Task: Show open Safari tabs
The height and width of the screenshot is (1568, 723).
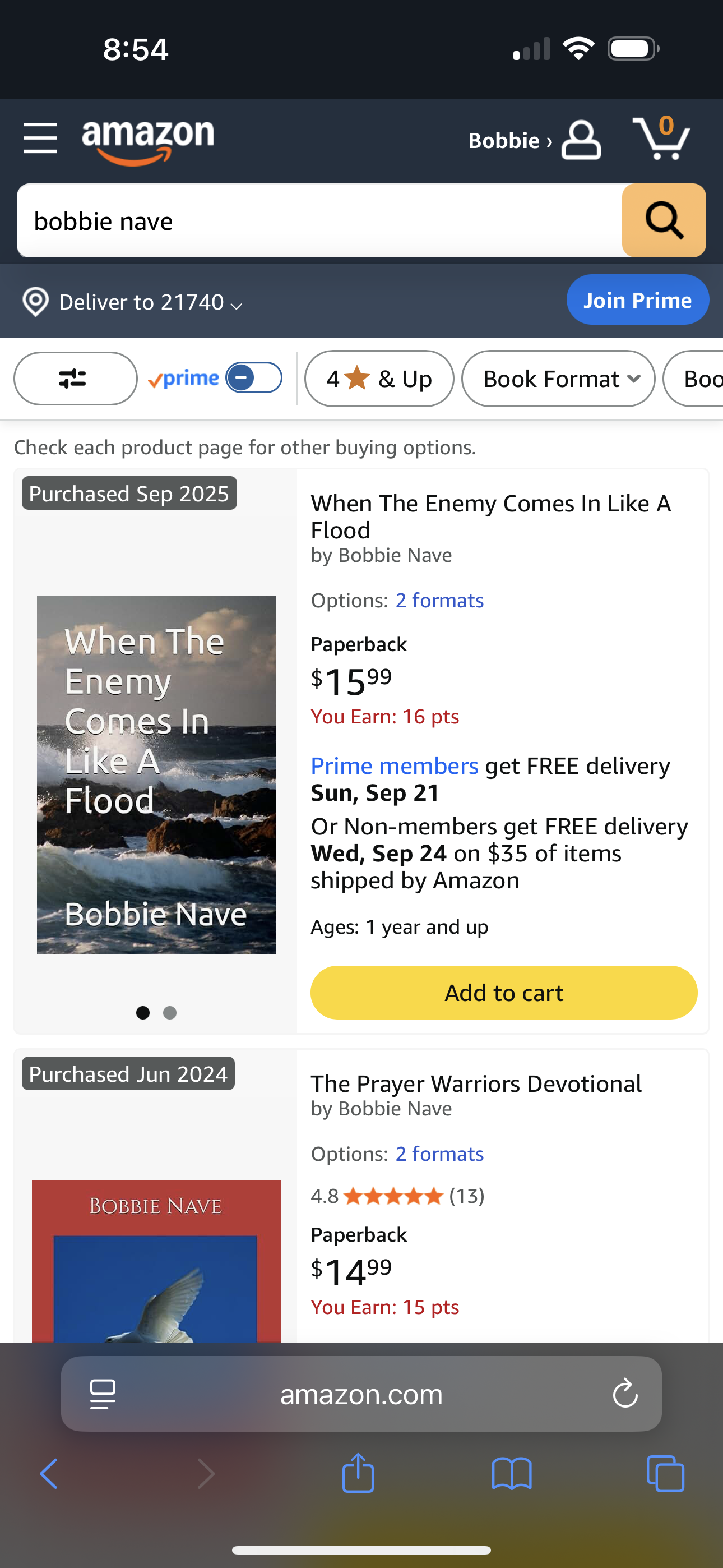Action: click(665, 1474)
